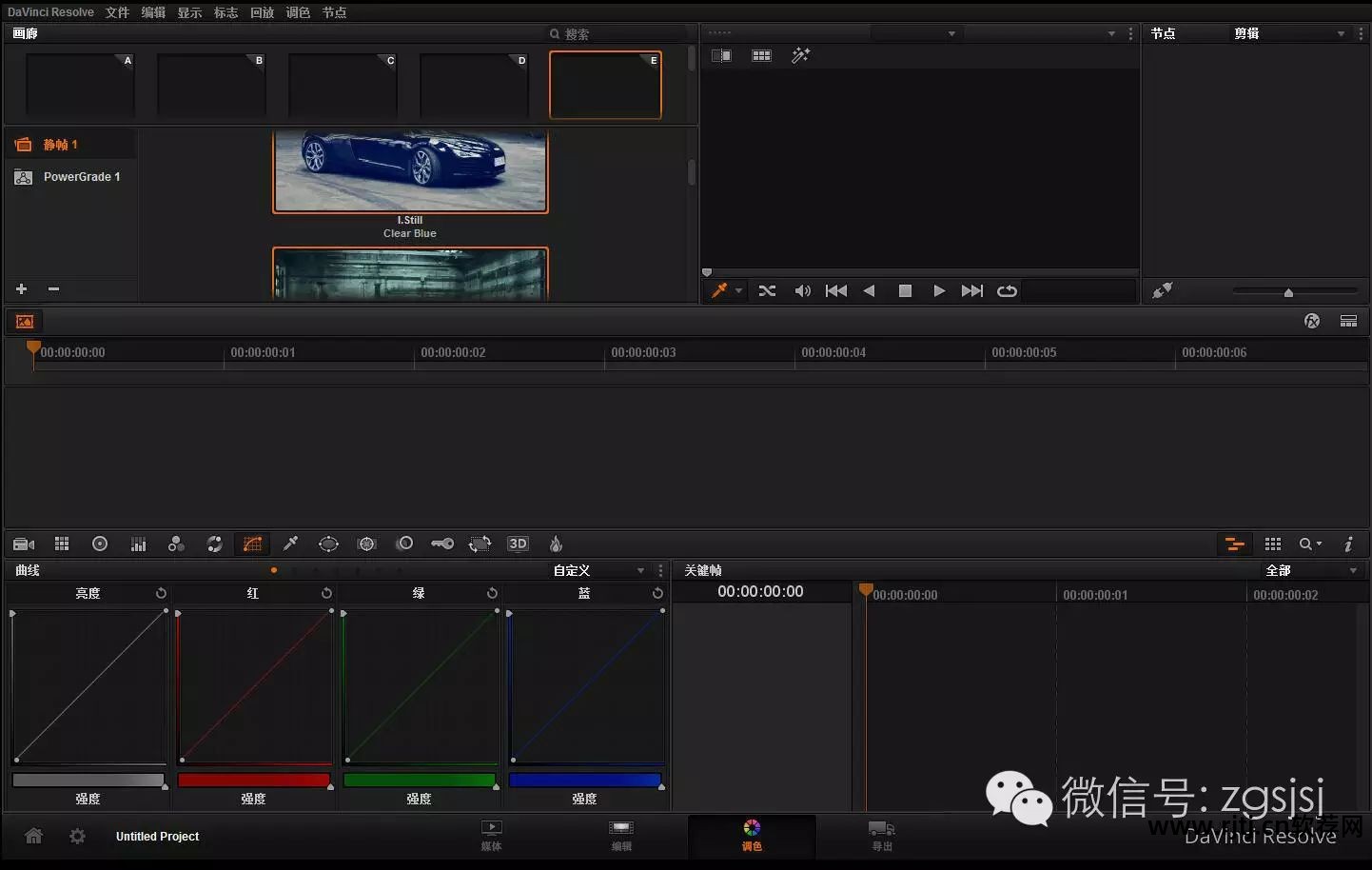The height and width of the screenshot is (870, 1372).
Task: Reset the green curve
Action: pyautogui.click(x=492, y=593)
